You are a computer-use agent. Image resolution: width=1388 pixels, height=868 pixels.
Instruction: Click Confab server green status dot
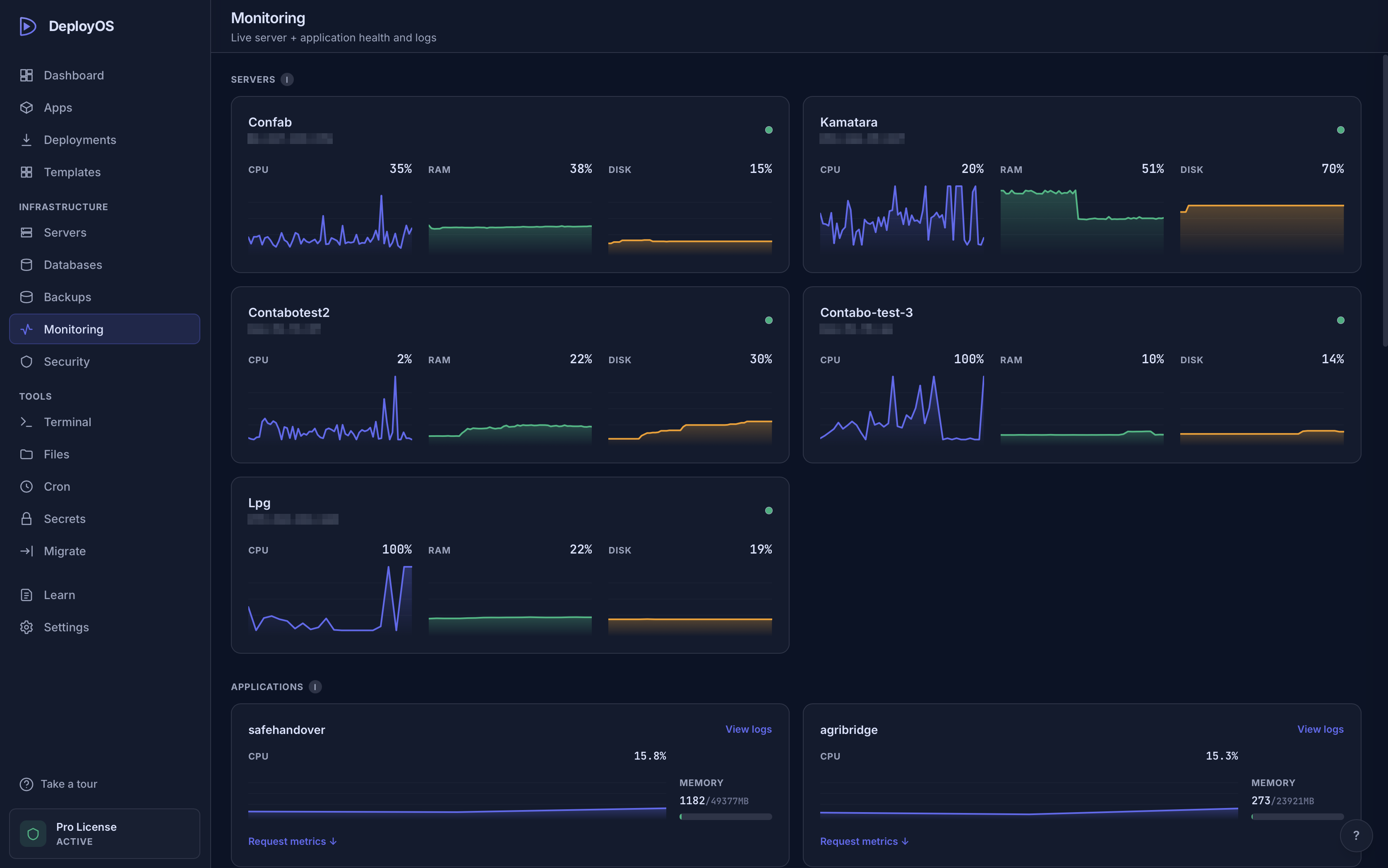769,130
